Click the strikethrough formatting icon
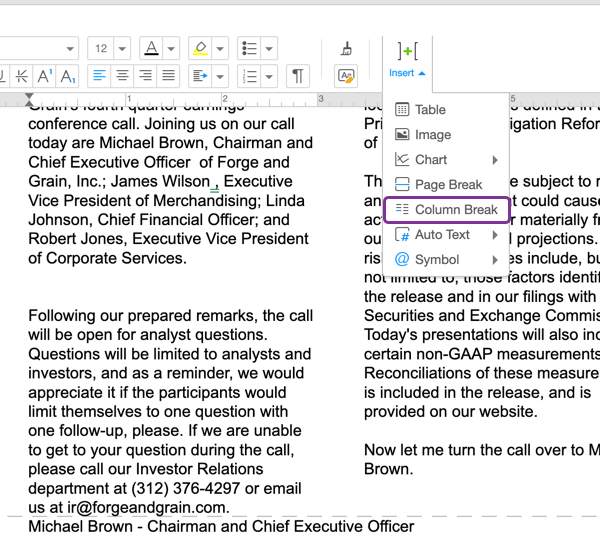The height and width of the screenshot is (543, 600). (x=22, y=76)
